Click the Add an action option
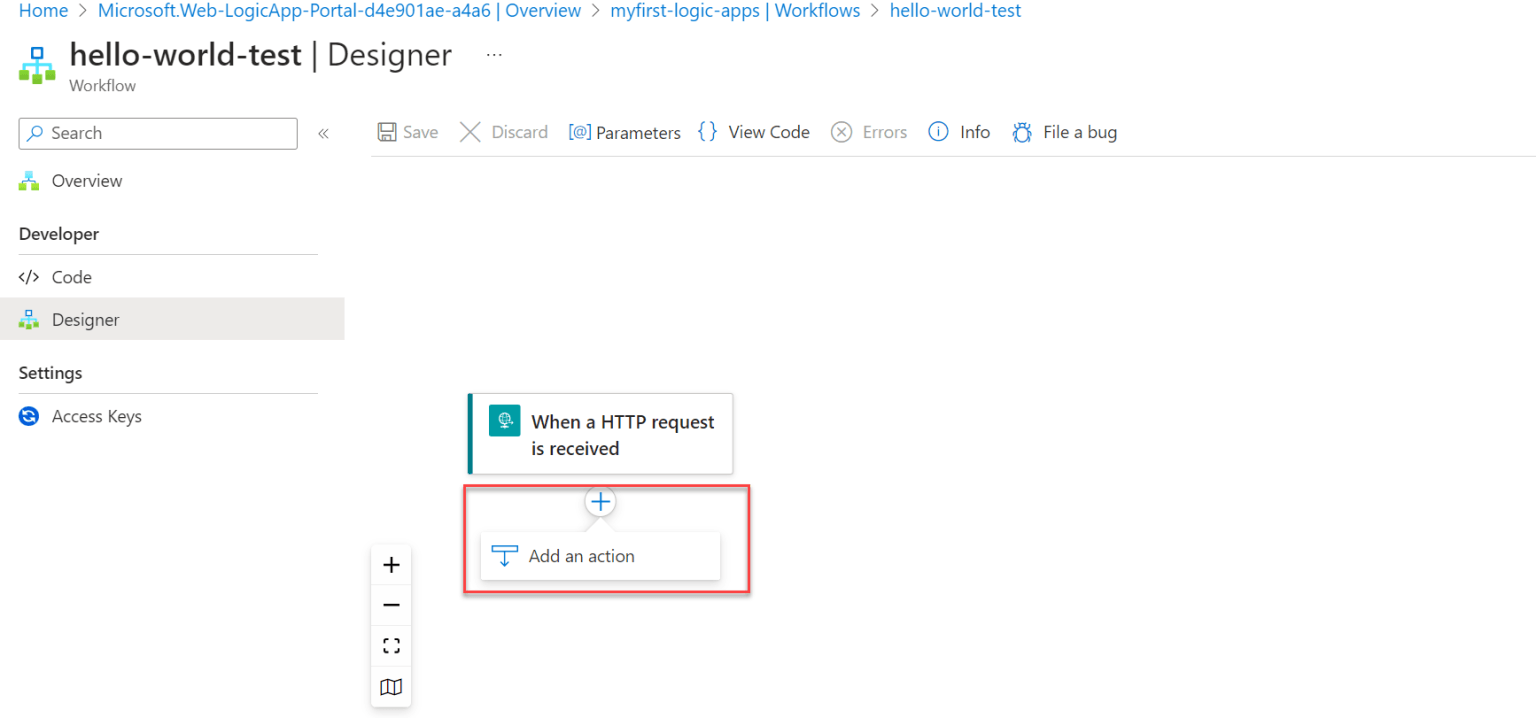Image resolution: width=1536 pixels, height=718 pixels. [581, 555]
